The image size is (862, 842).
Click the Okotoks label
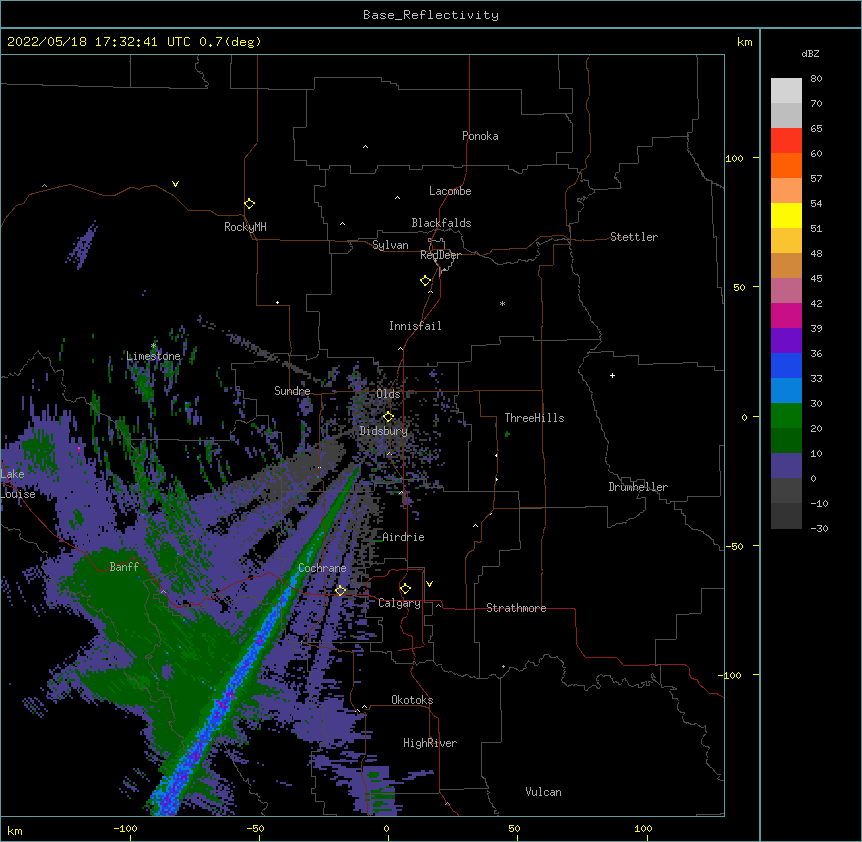[x=412, y=700]
